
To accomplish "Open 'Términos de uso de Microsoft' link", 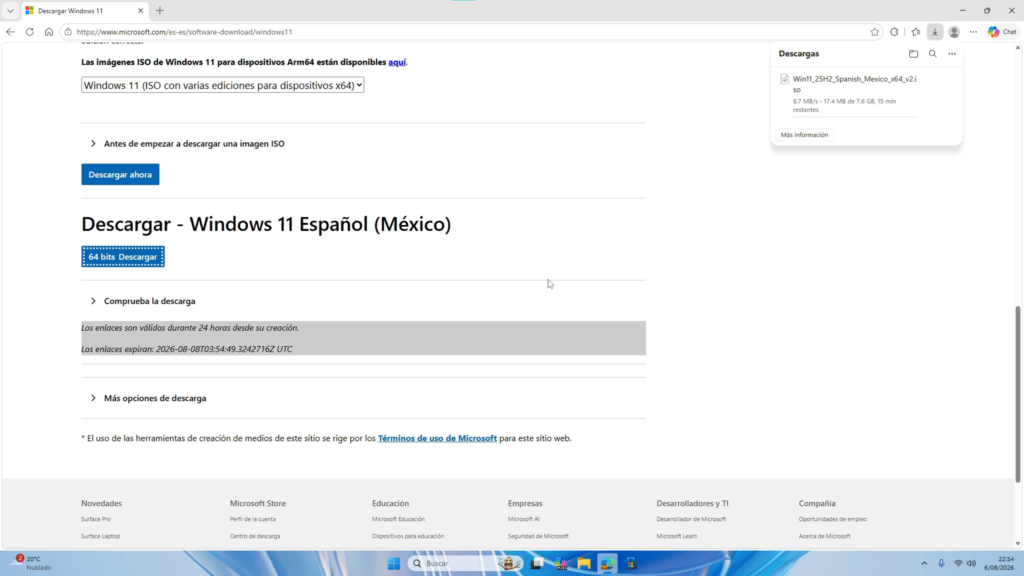I will (437, 438).
